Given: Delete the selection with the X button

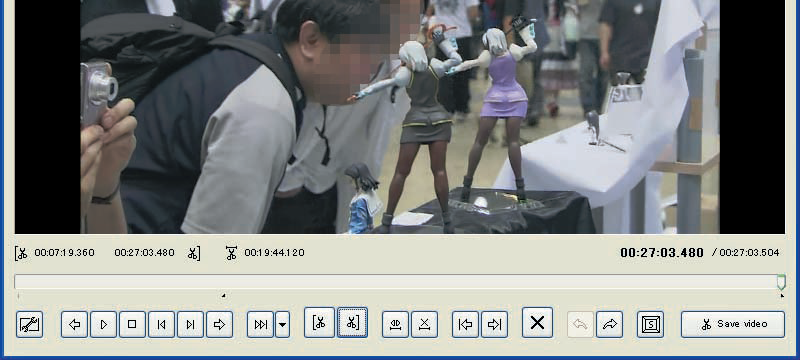Looking at the screenshot, I should (537, 322).
